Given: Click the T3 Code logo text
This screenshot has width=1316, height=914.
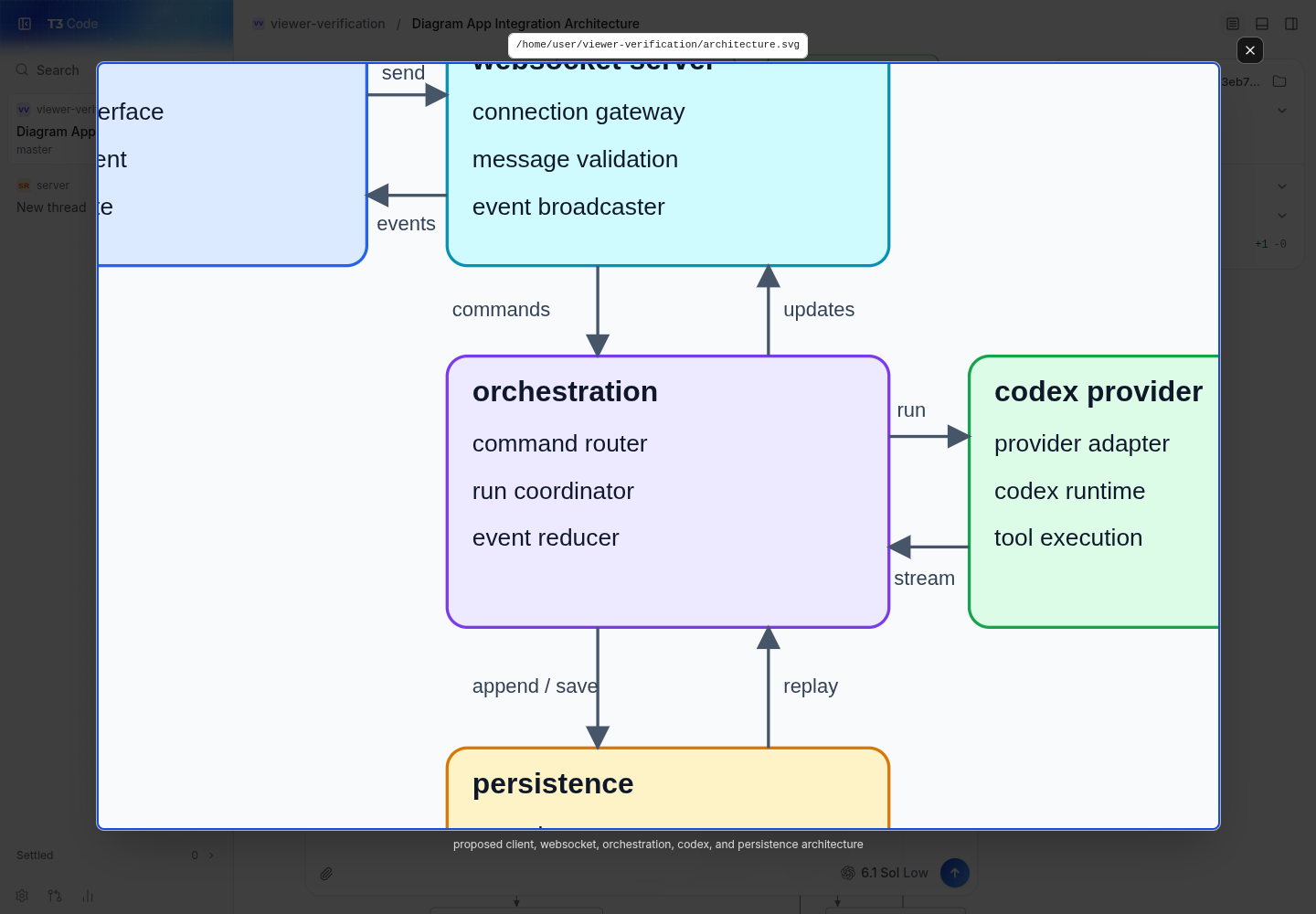Looking at the screenshot, I should pyautogui.click(x=72, y=24).
